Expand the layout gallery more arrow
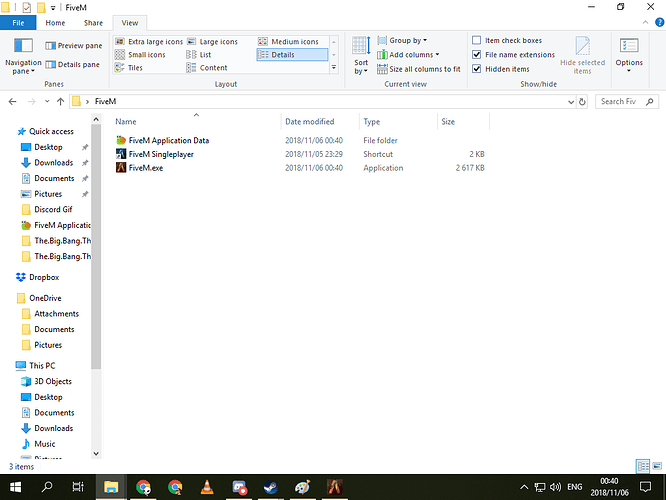 pos(334,68)
